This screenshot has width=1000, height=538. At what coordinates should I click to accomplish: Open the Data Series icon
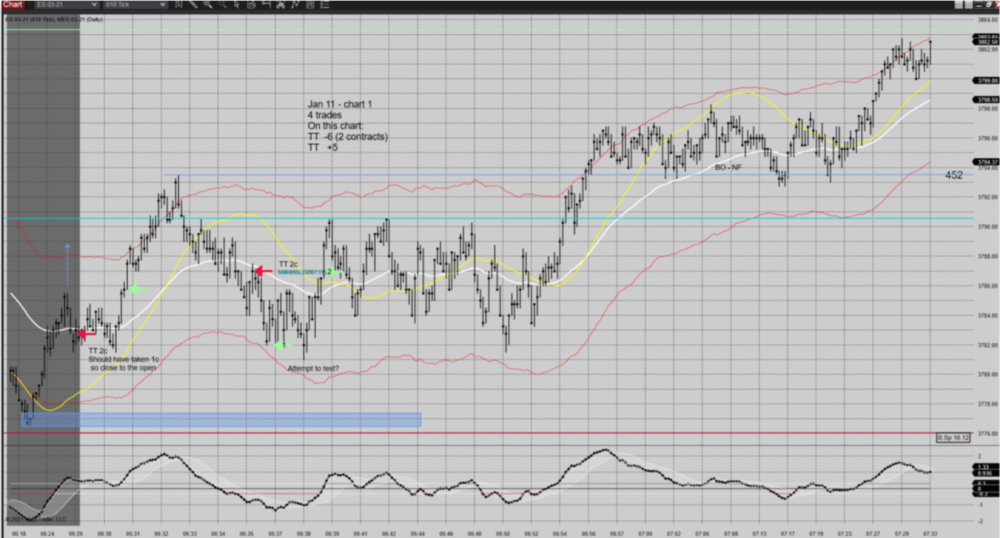280,5
